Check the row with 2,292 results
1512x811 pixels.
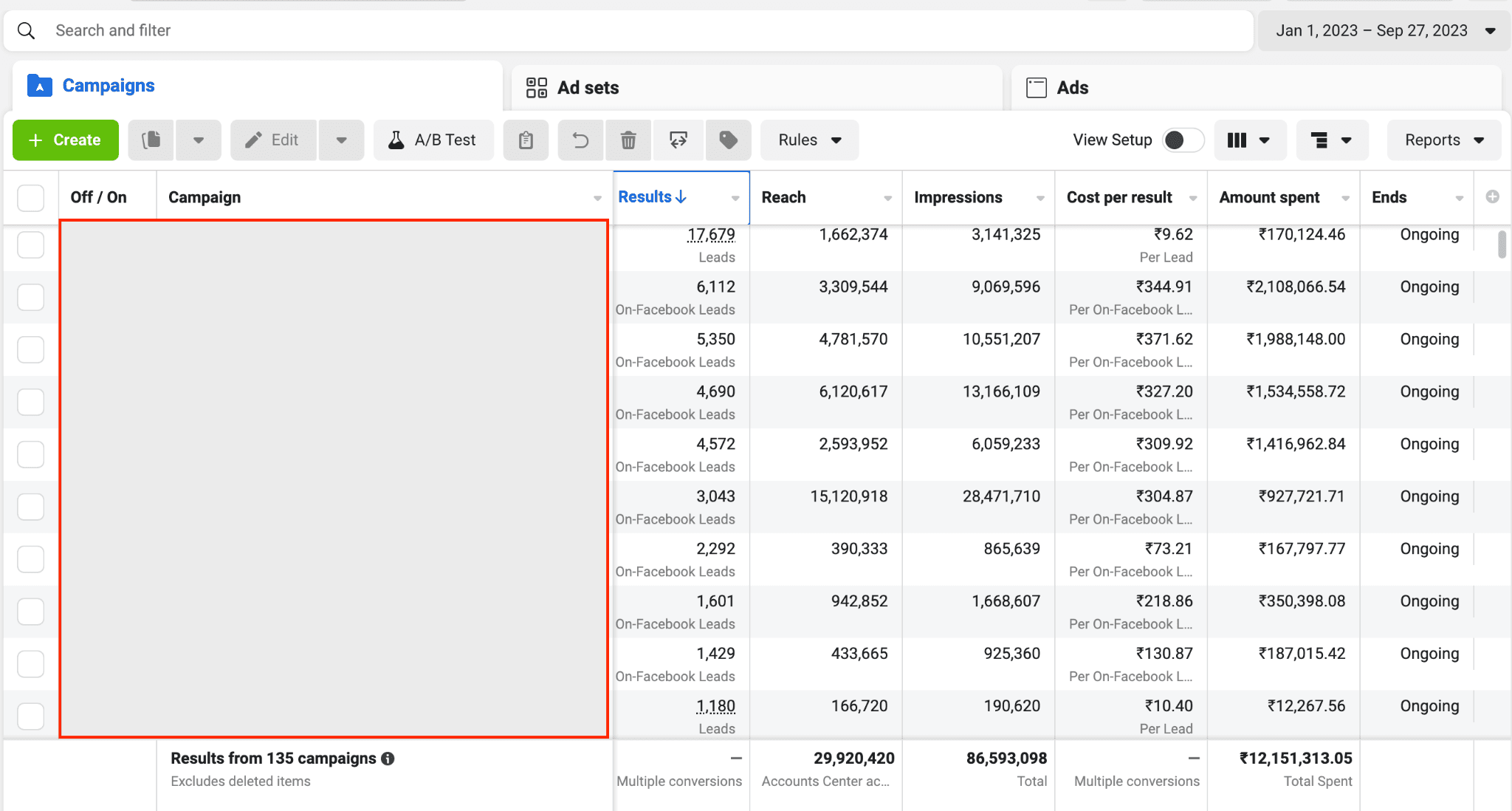[30, 559]
